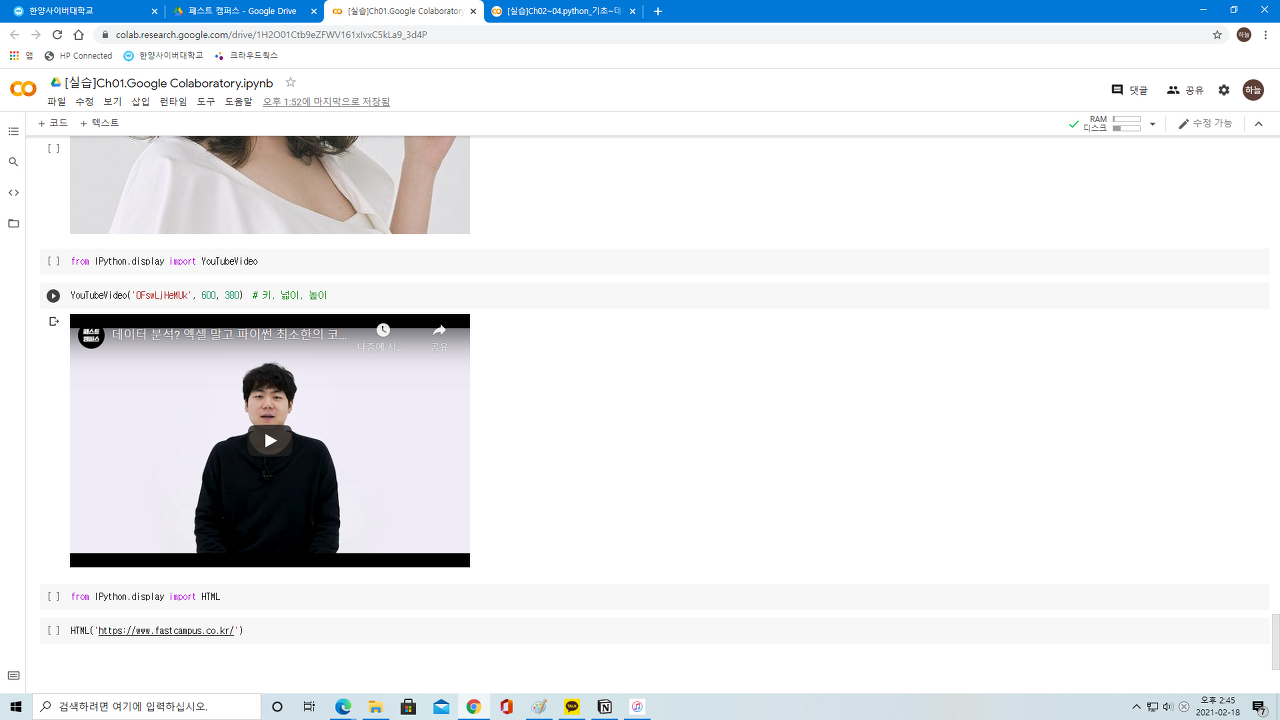Image resolution: width=1280 pixels, height=720 pixels.
Task: Click the notebook vertical scrollbar
Action: click(1275, 642)
